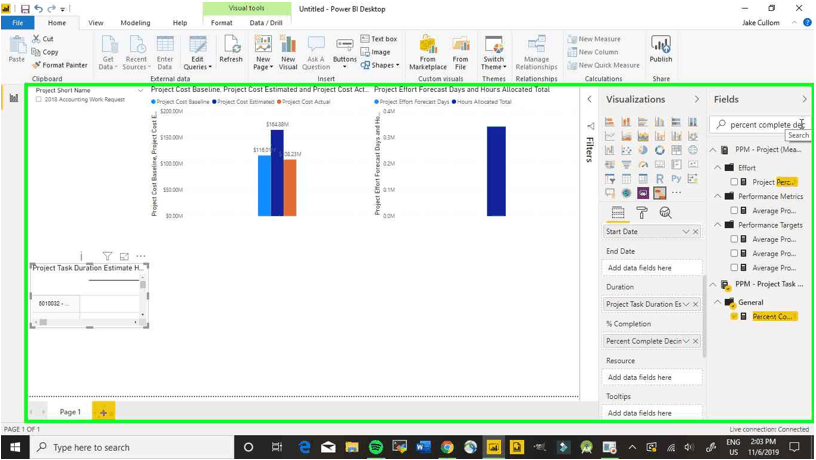This screenshot has width=816, height=460.
Task: Click the Save icon in the title bar
Action: pos(25,9)
